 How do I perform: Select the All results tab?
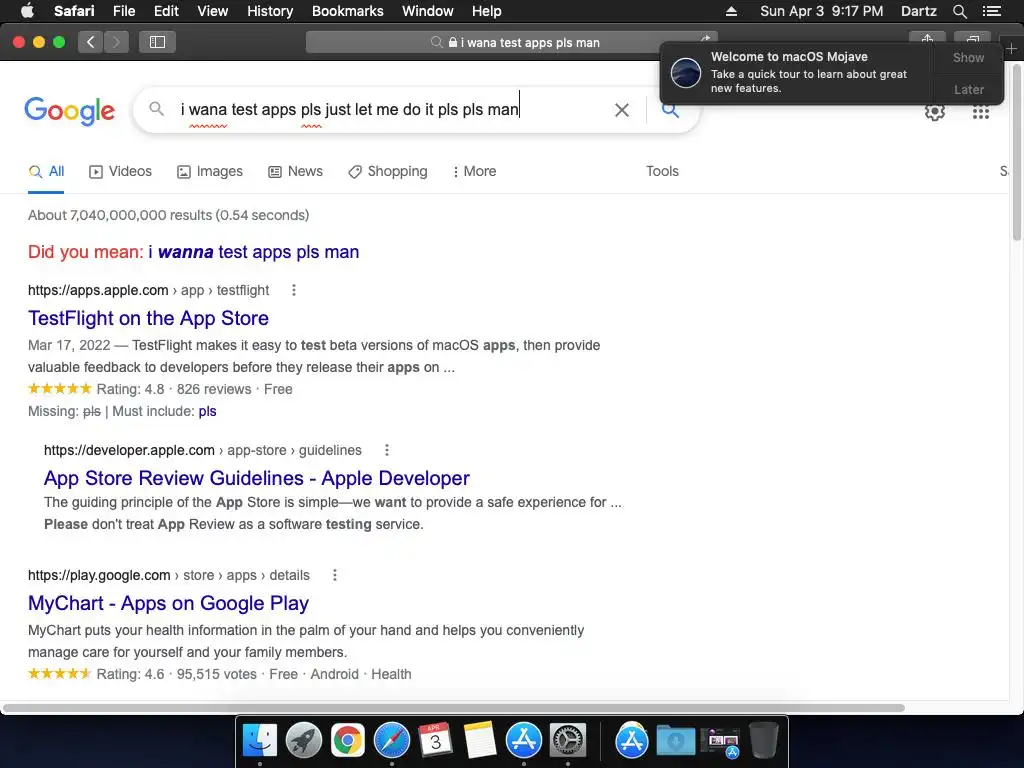46,172
